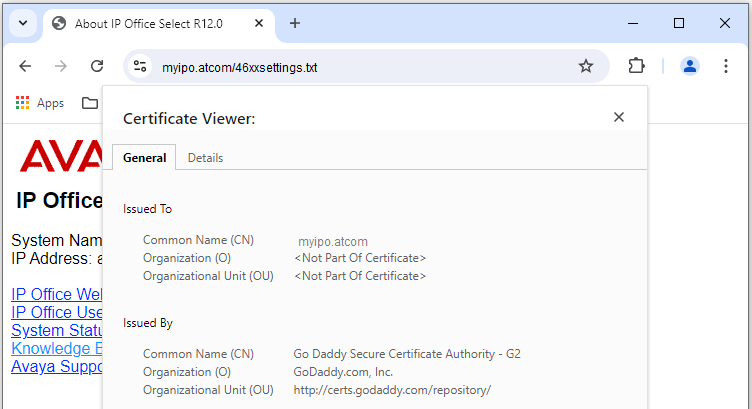
Task: Close the Chrome window
Action: 725,23
